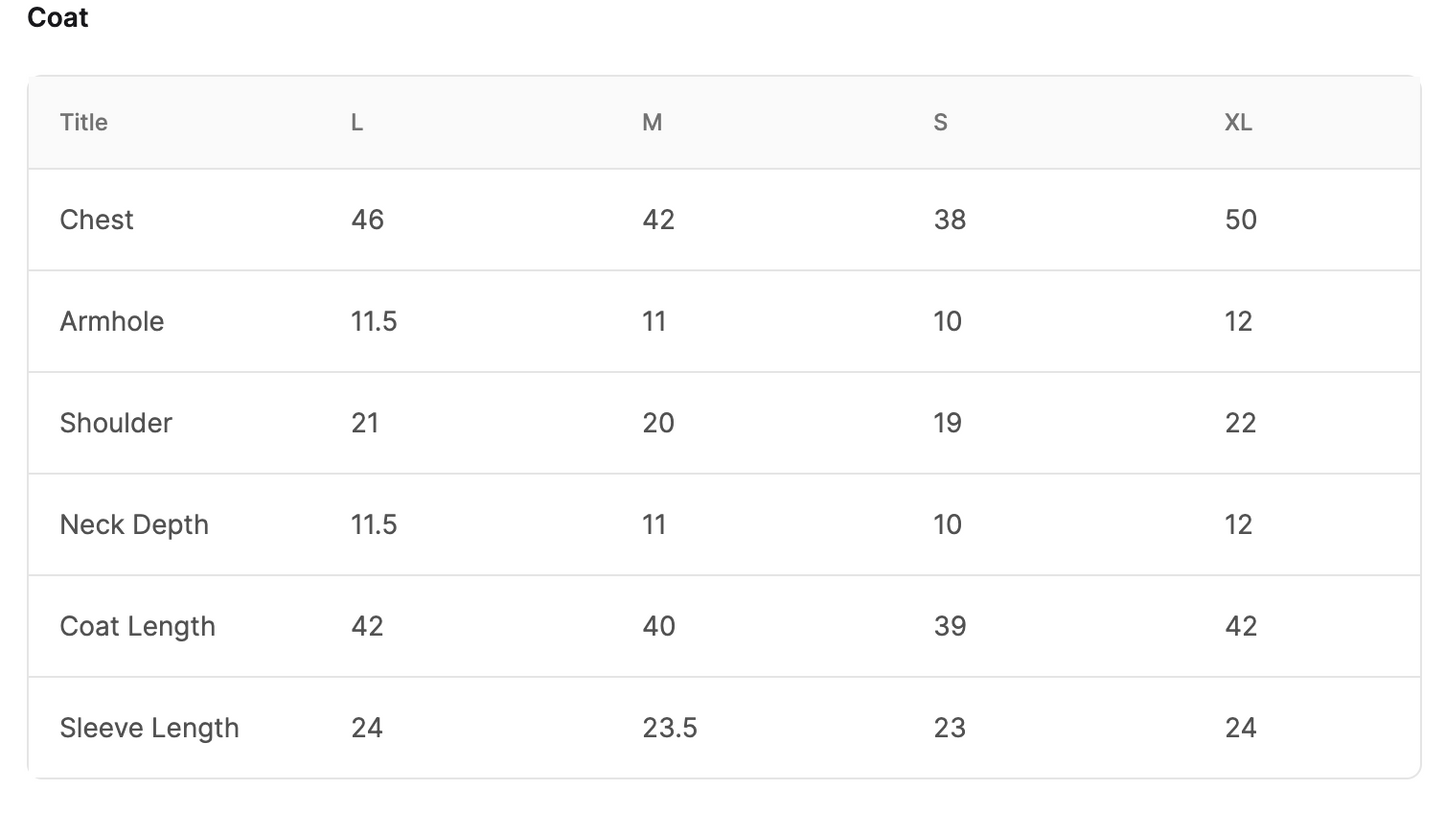1445x813 pixels.
Task: Click the Chest value 46 for L
Action: [367, 220]
